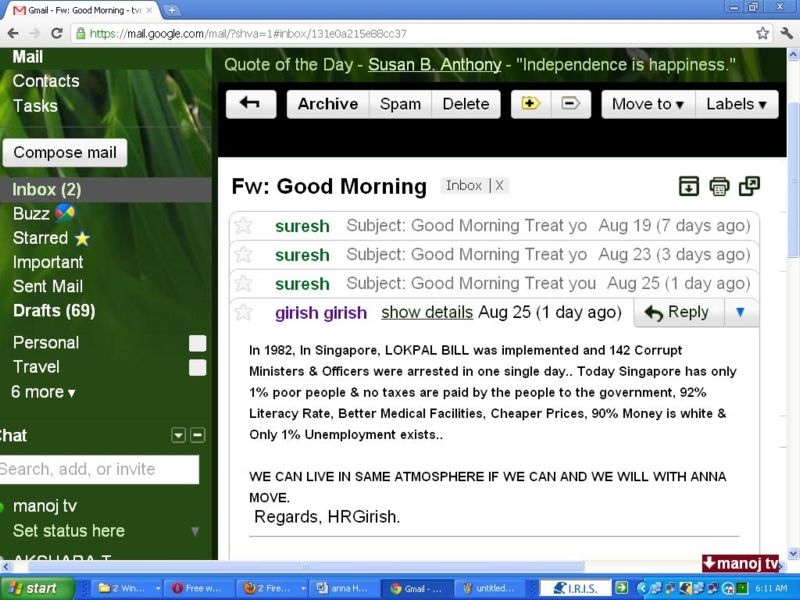Open Contacts link
Viewport: 800px width, 600px height.
click(46, 81)
